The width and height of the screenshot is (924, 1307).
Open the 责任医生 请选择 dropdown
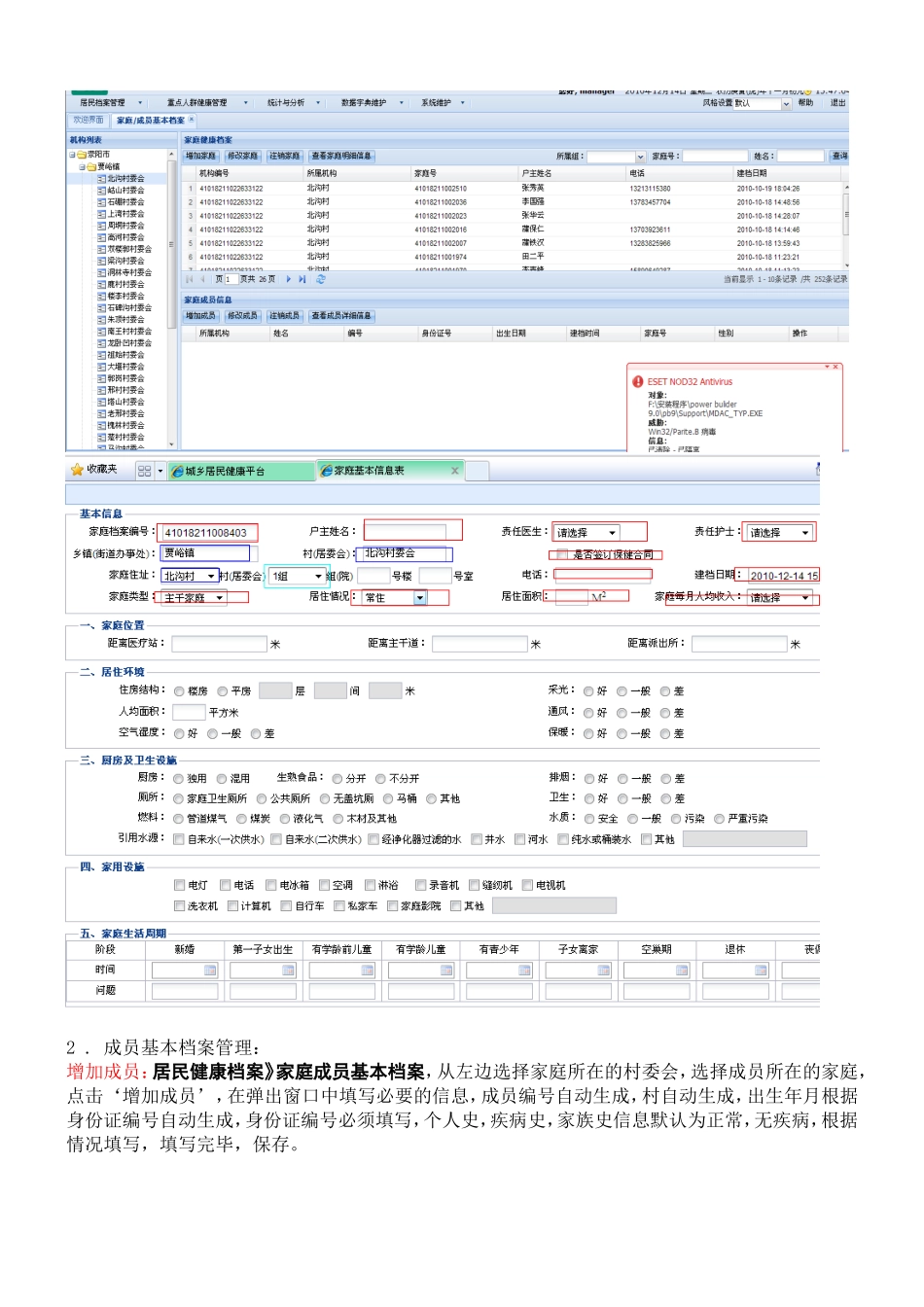pos(586,533)
